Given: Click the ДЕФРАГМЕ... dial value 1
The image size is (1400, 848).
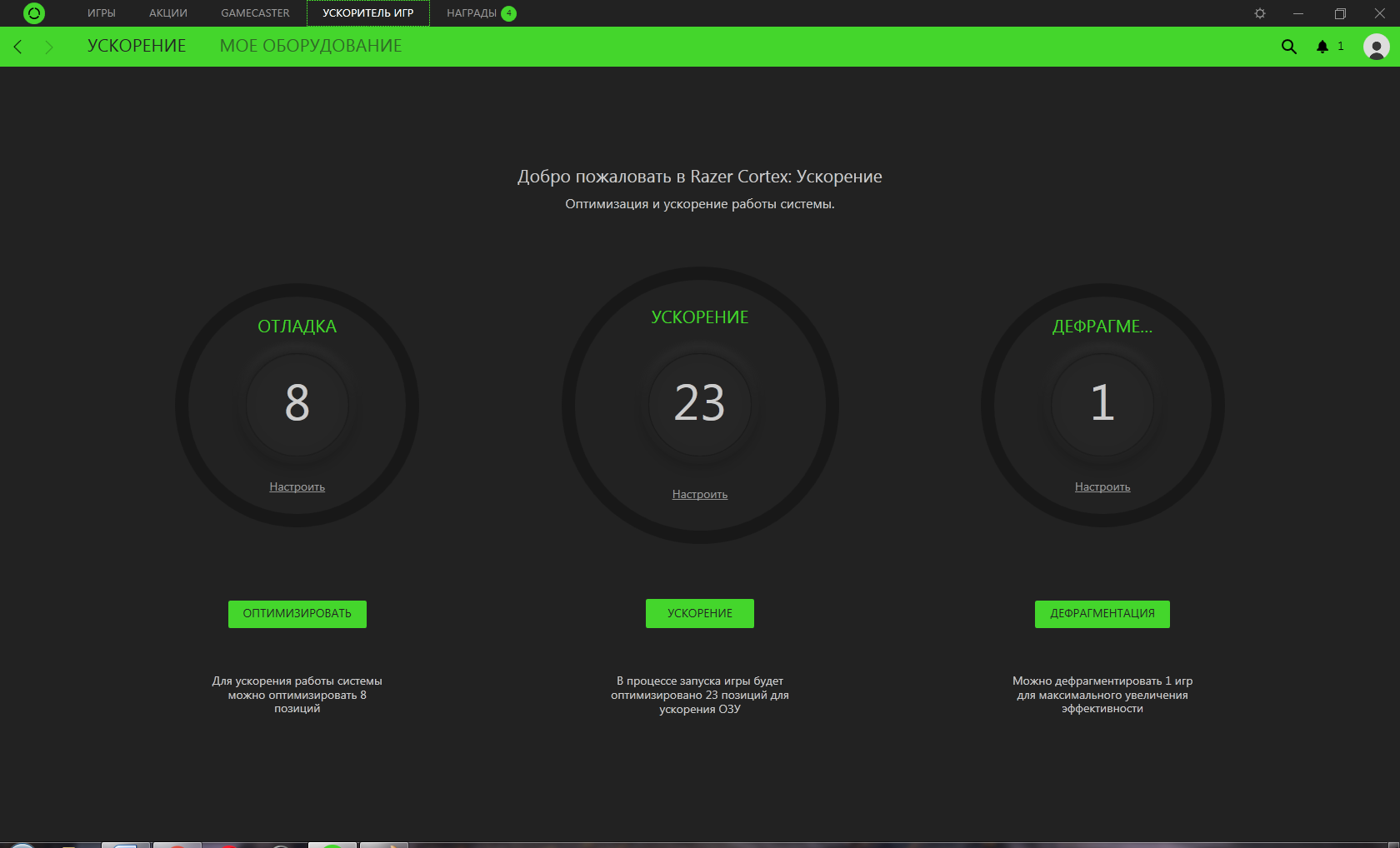Looking at the screenshot, I should [1102, 403].
